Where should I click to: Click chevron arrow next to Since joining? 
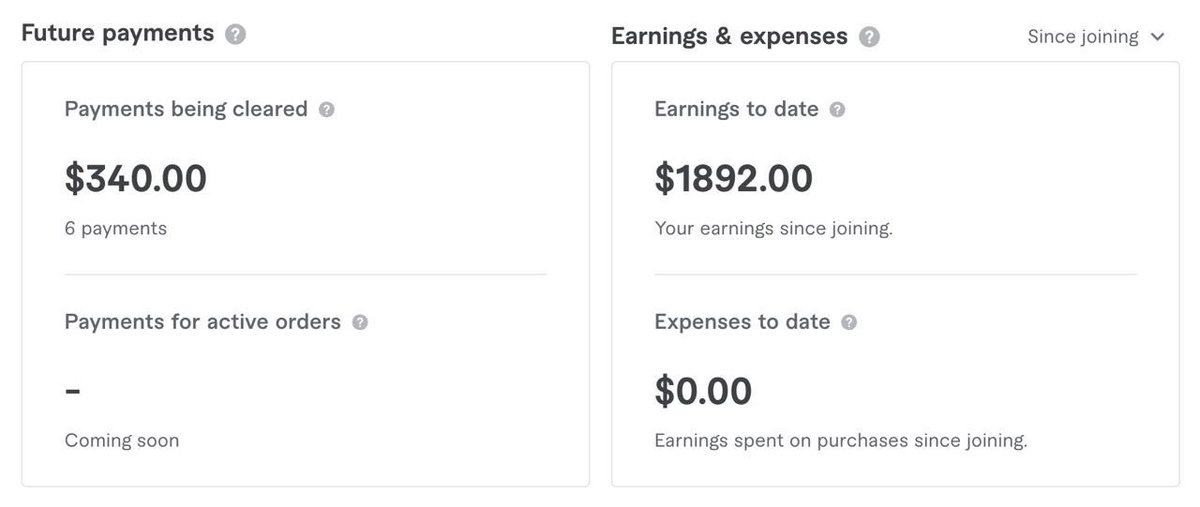(x=1158, y=37)
